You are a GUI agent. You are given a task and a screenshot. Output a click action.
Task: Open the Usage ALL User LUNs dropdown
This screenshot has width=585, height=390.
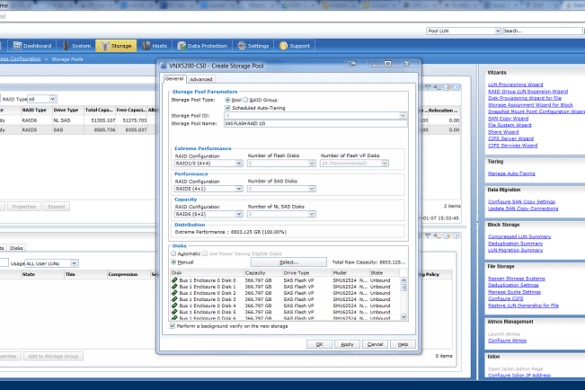[74, 263]
